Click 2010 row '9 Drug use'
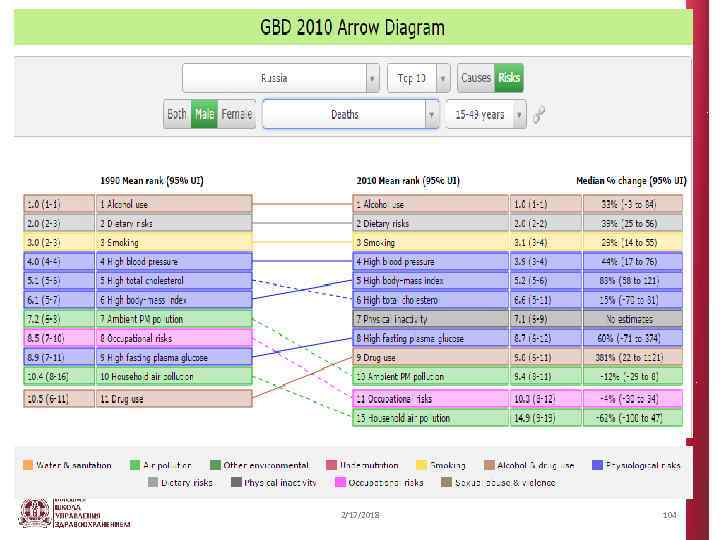720x540 pixels. coord(431,357)
